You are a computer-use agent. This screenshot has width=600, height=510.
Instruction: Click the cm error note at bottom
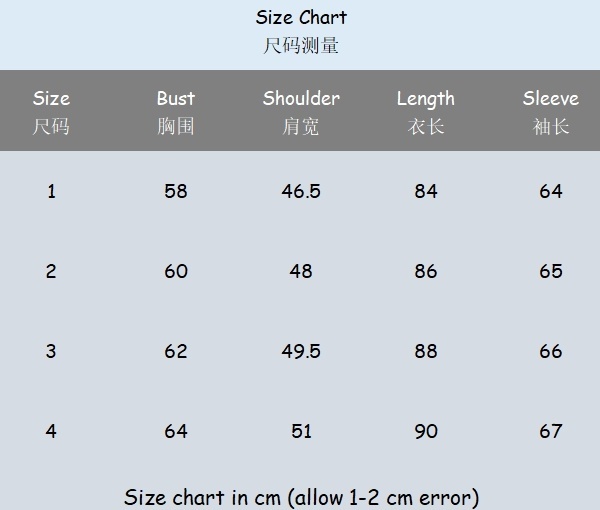(x=301, y=497)
